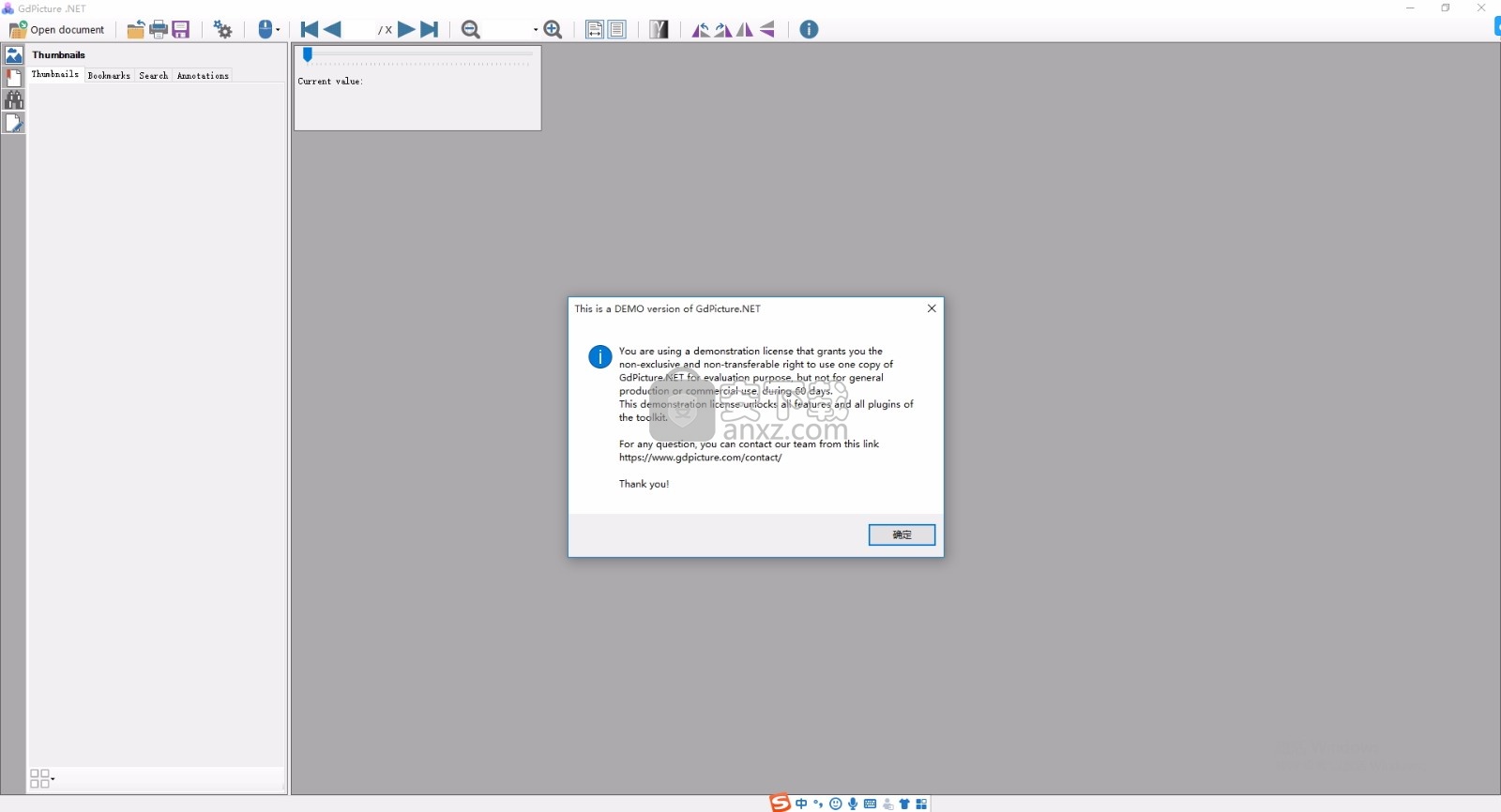Show thumbnails panel via sidebar image icon

point(14,55)
